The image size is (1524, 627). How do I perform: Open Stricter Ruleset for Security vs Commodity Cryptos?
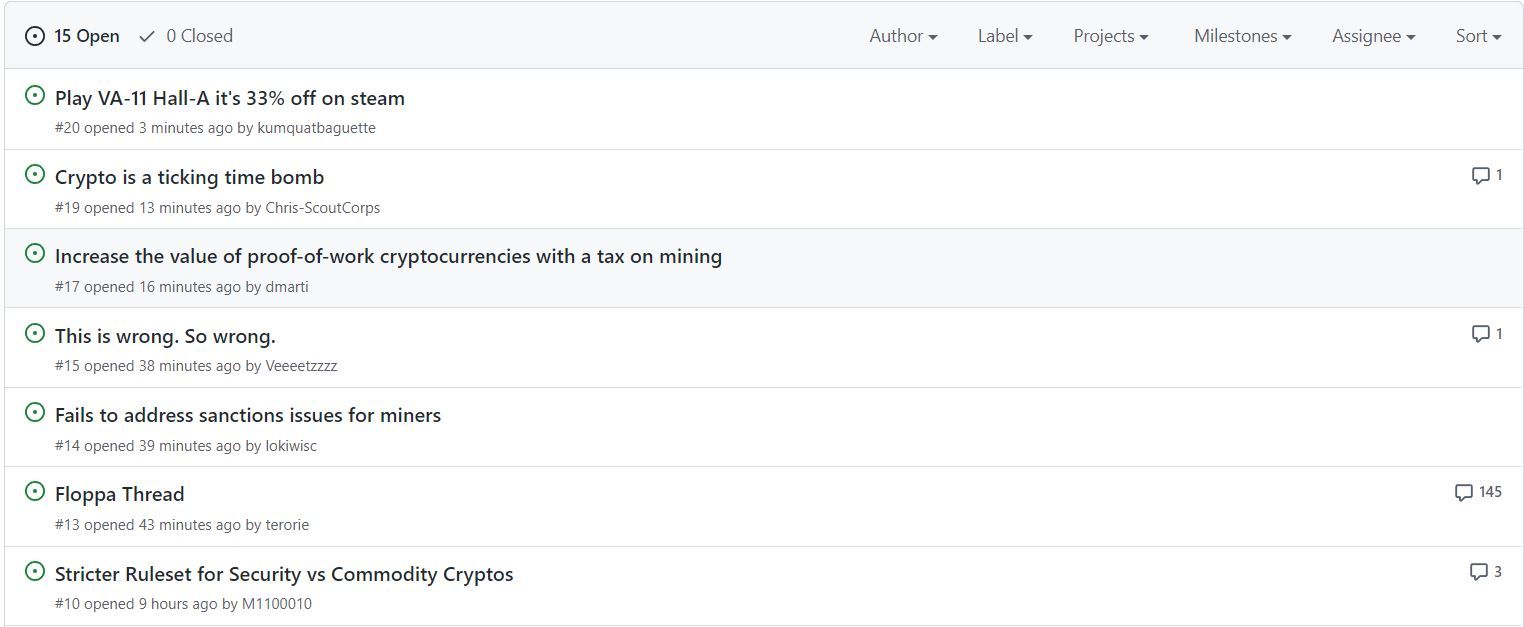(x=284, y=574)
